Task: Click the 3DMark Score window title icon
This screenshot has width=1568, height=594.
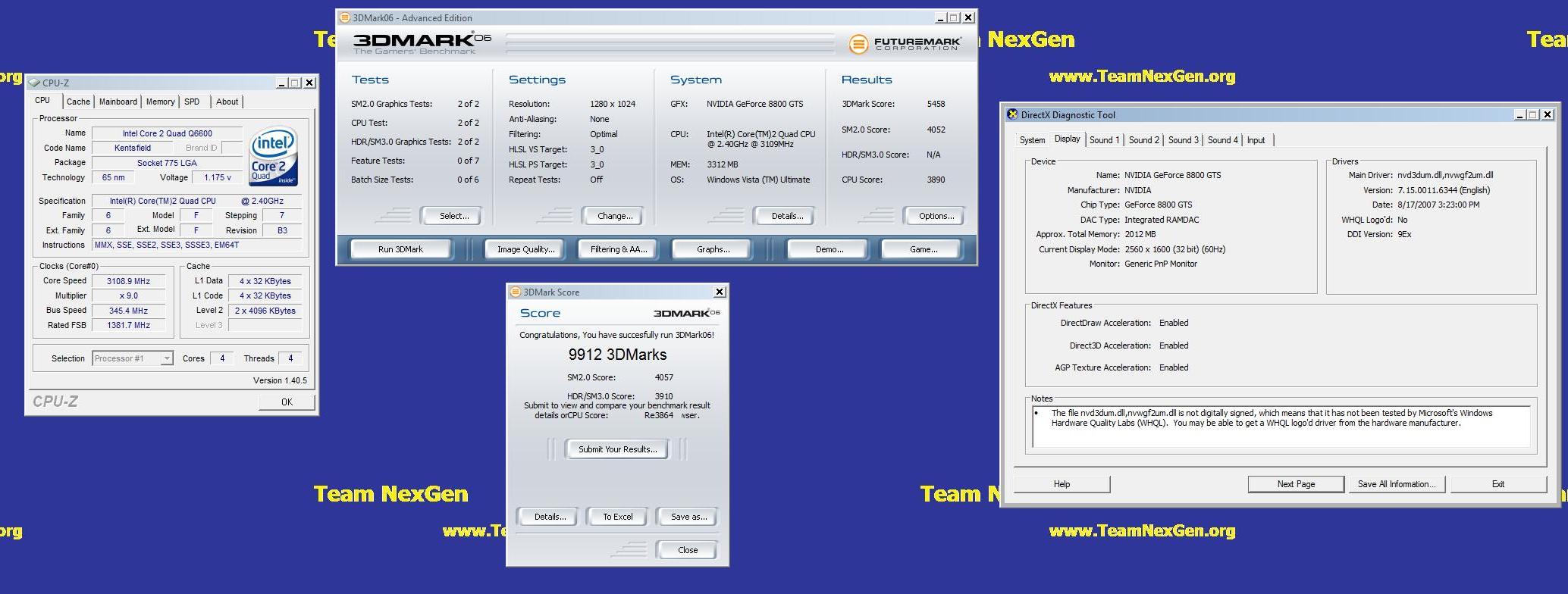Action: [515, 292]
